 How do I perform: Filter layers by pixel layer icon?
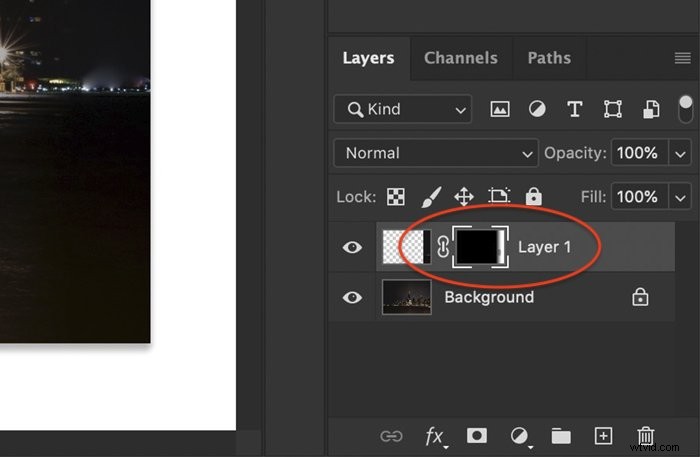500,109
